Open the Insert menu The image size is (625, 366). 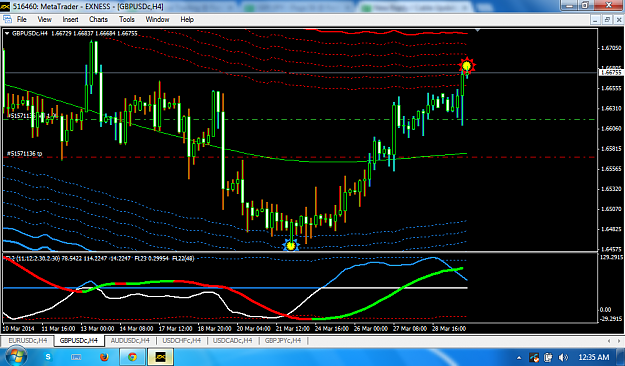tap(70, 19)
